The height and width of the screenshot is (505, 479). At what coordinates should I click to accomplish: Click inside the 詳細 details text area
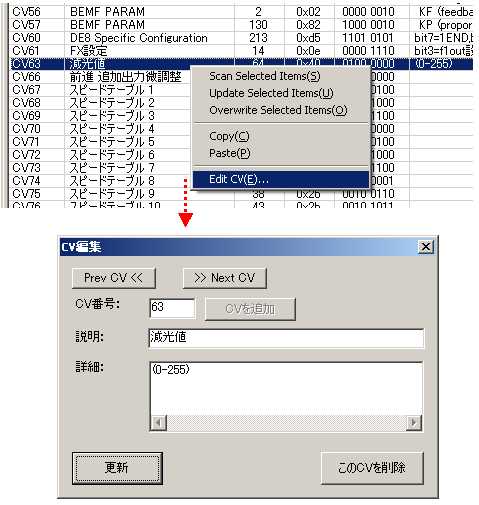(x=286, y=388)
